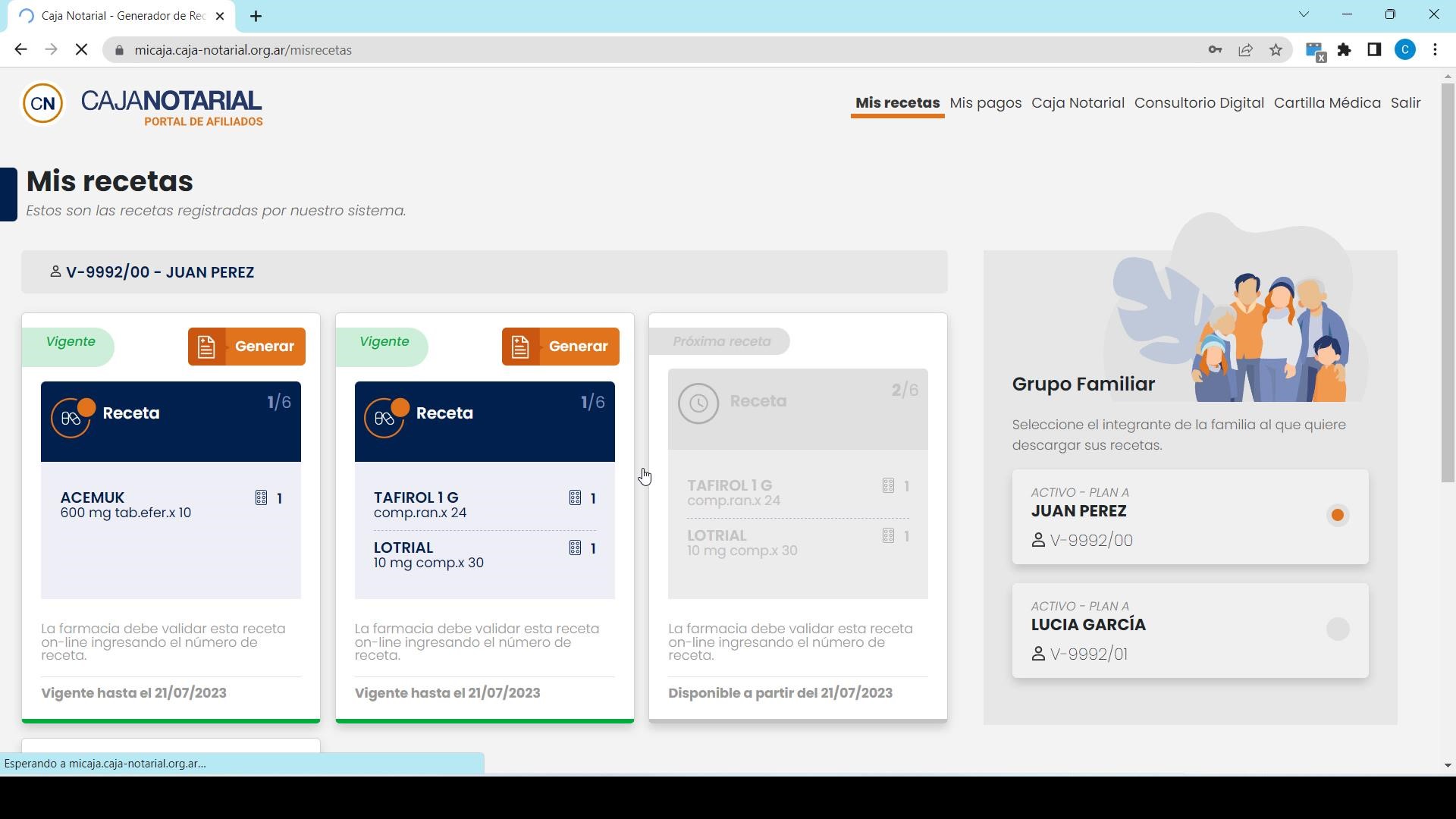
Task: Click the Caja Notarial CN logo
Action: click(x=43, y=103)
